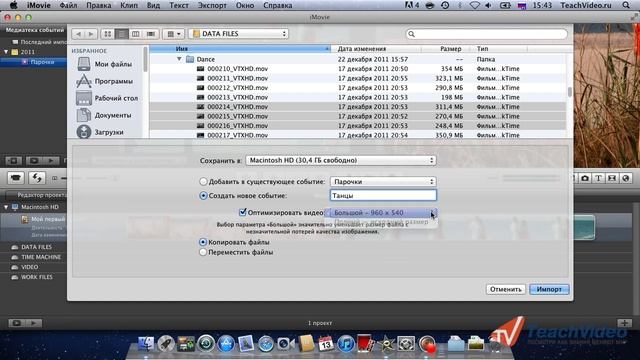Screen dimensions: 640x360
Task: Sort files by Дата изменения column
Action: [376, 49]
